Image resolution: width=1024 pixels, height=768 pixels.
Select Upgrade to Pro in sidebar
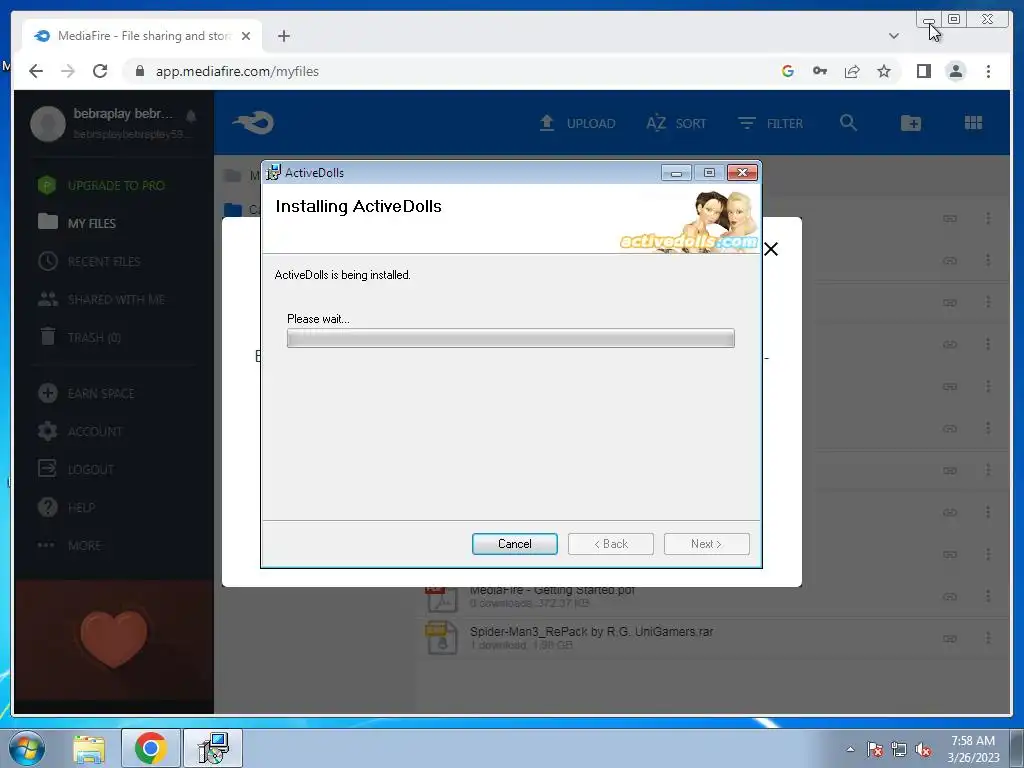pos(101,185)
